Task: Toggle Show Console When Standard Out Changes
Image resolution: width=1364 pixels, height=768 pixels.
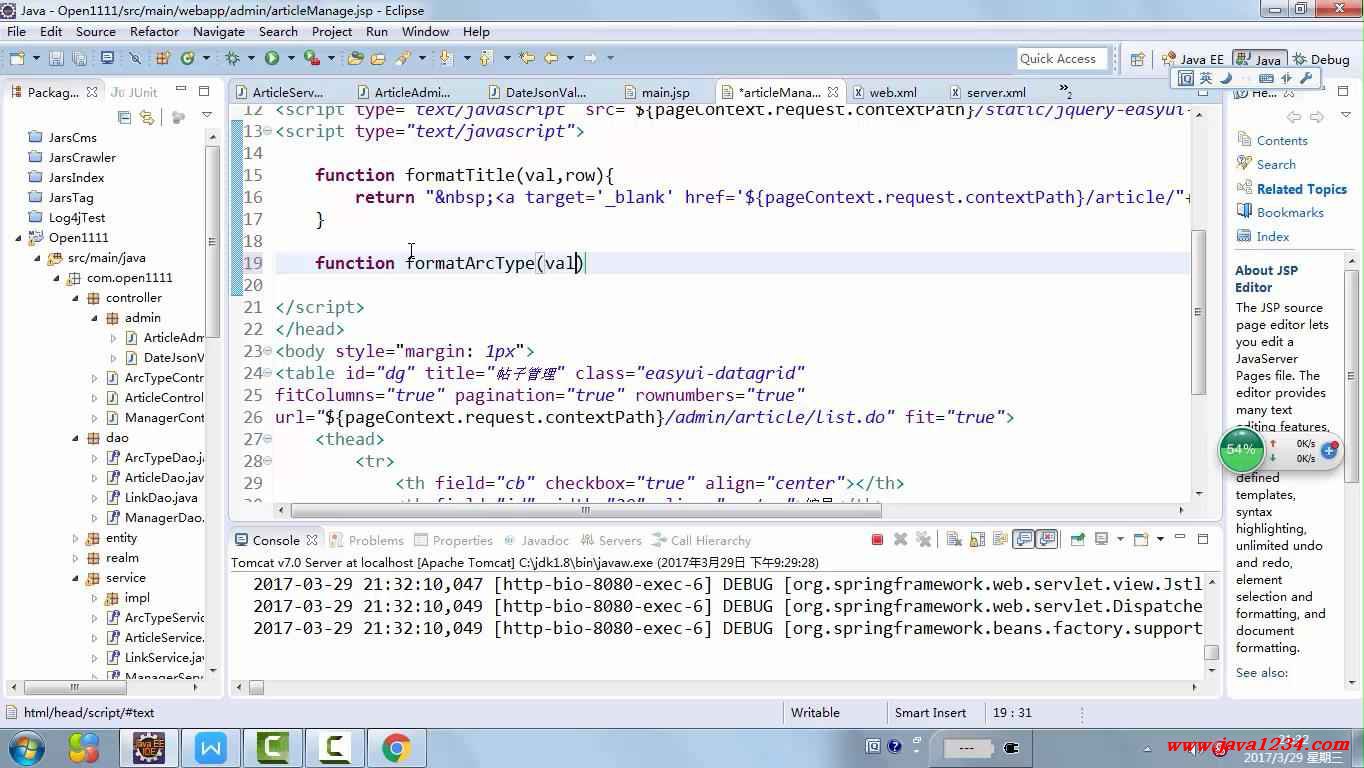Action: (1024, 540)
